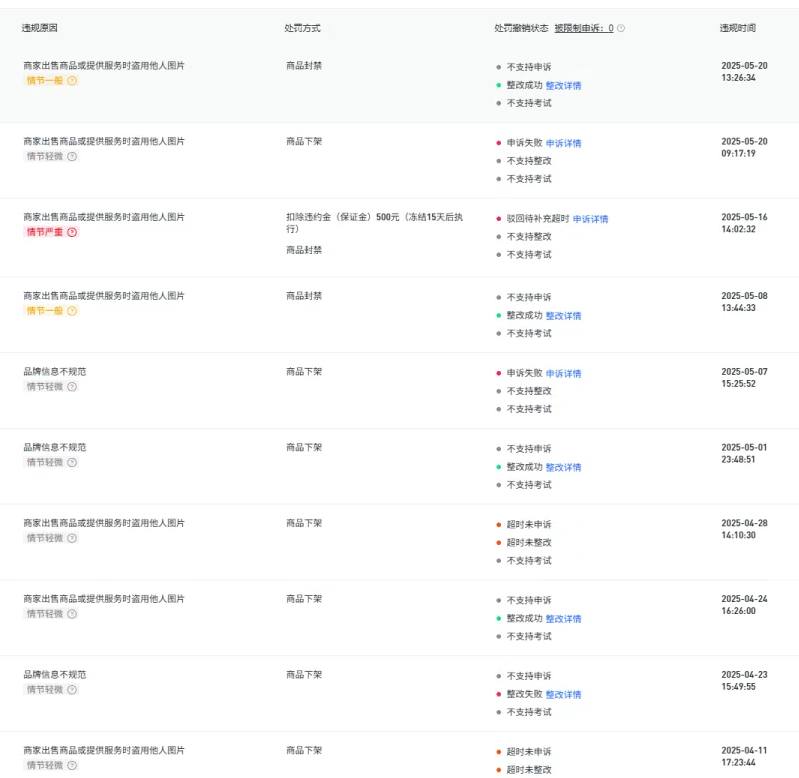The width and height of the screenshot is (799, 778).
Task: Click 情节轻微 help icon in 2025-04-28 row
Action: pos(72,538)
